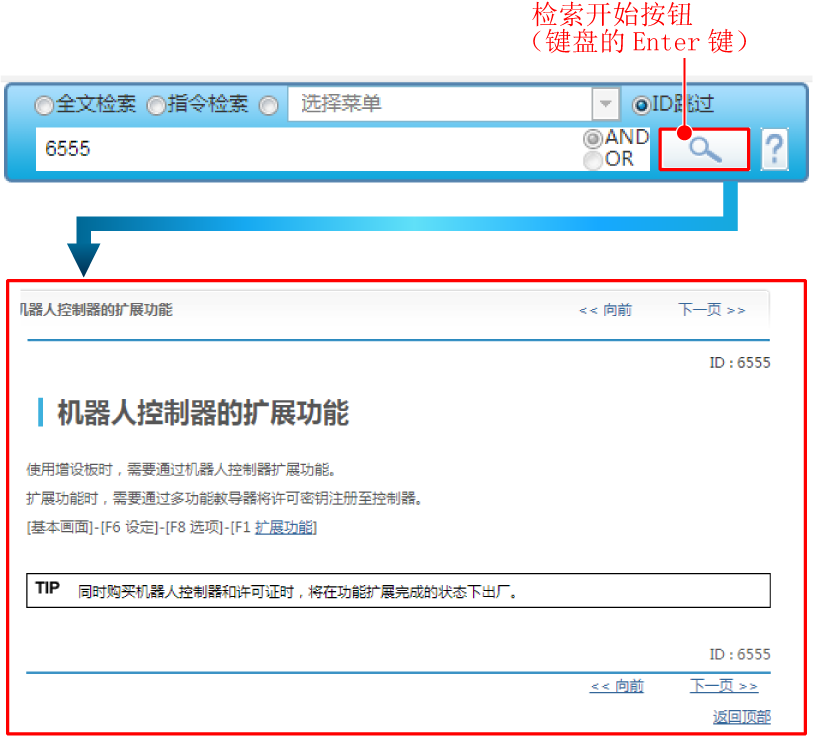
Task: Open help via the question mark icon
Action: (774, 150)
